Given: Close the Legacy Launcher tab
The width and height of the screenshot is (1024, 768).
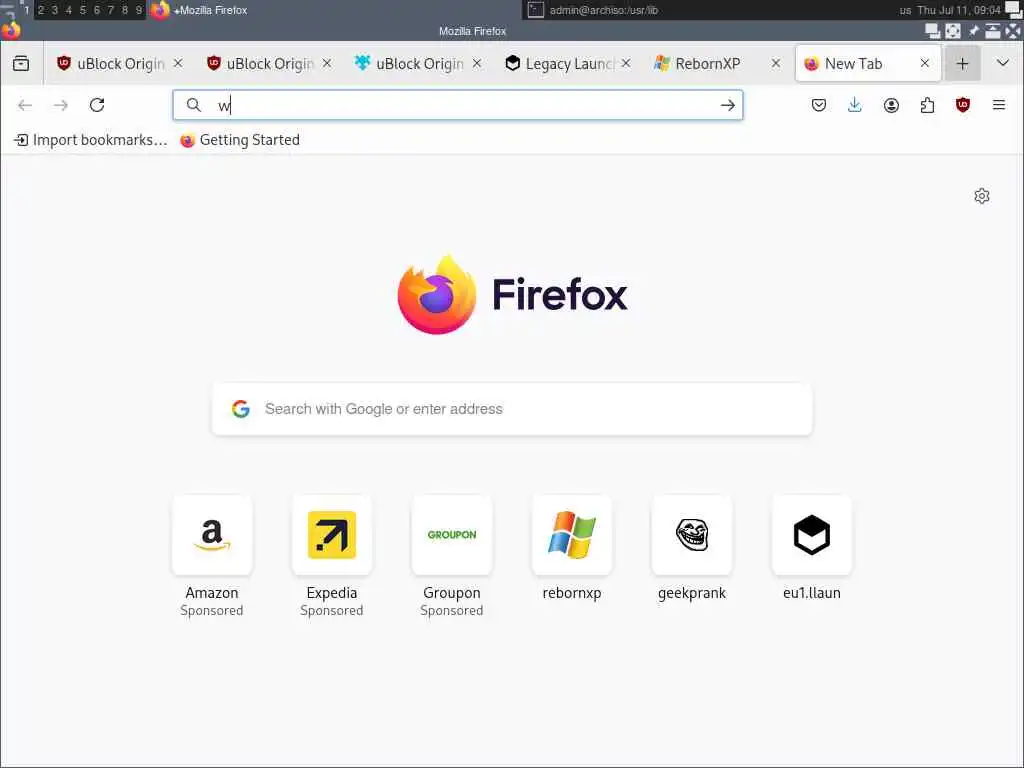Looking at the screenshot, I should point(626,63).
